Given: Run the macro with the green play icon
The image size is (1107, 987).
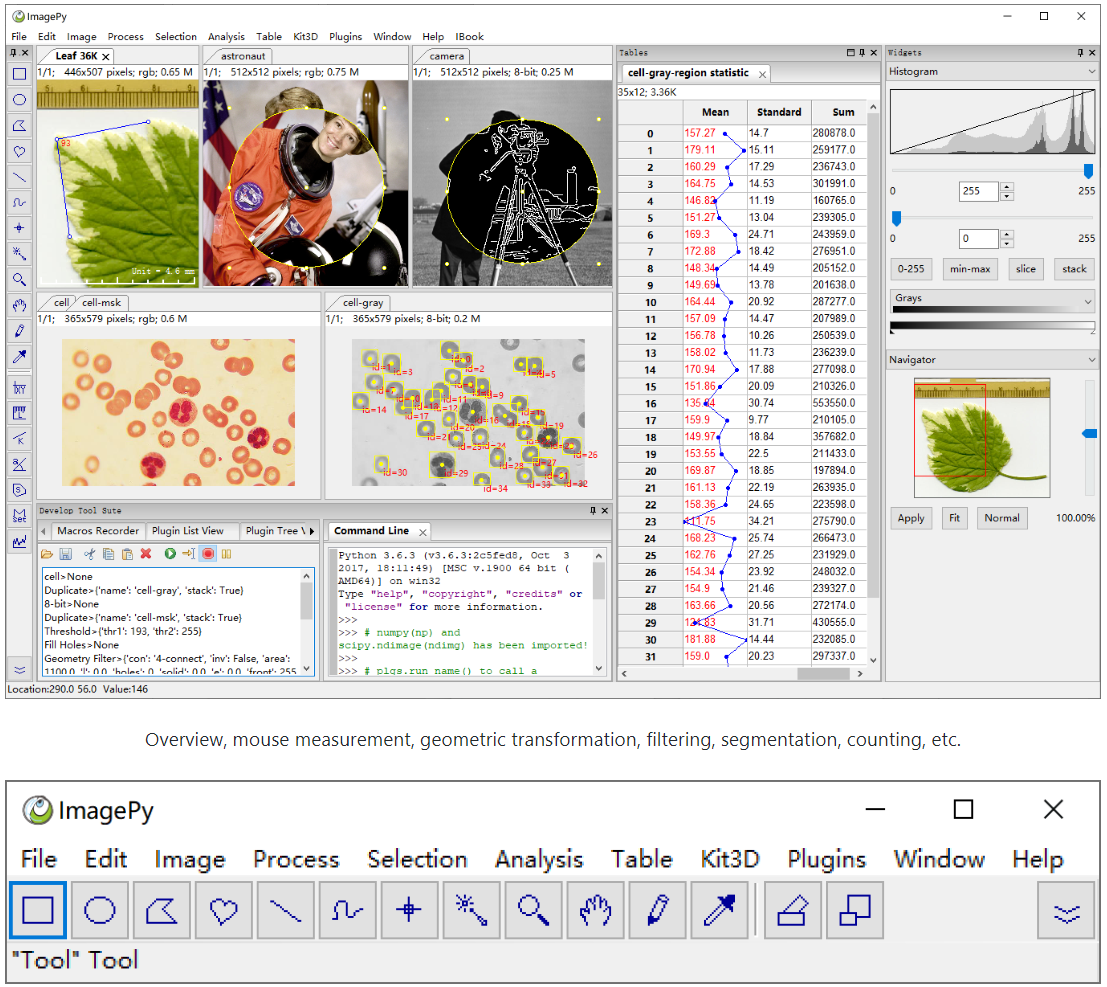Looking at the screenshot, I should tap(170, 554).
